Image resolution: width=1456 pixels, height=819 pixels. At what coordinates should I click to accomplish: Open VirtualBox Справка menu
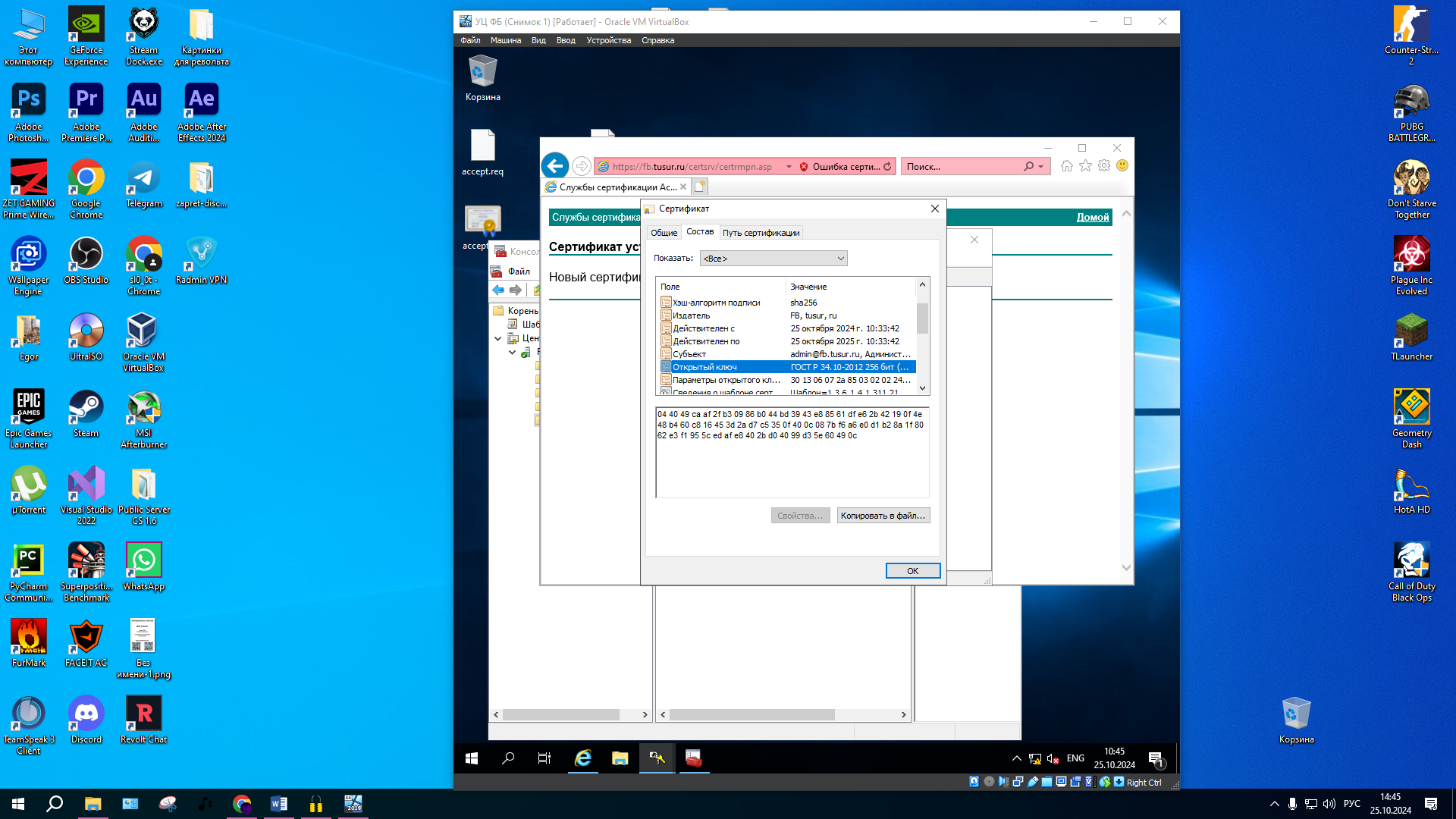(x=657, y=40)
